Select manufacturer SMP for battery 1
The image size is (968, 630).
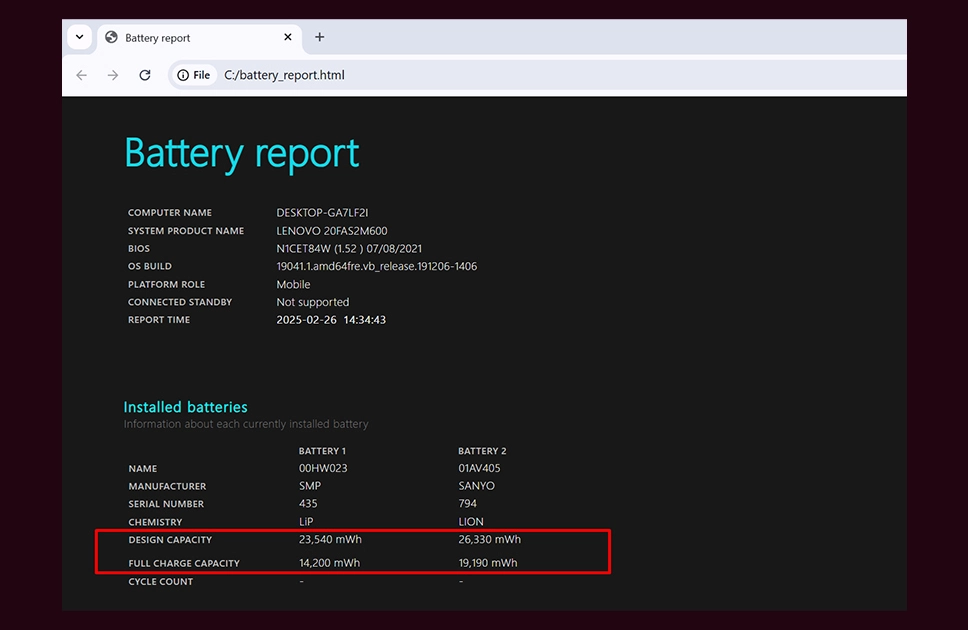click(x=310, y=486)
